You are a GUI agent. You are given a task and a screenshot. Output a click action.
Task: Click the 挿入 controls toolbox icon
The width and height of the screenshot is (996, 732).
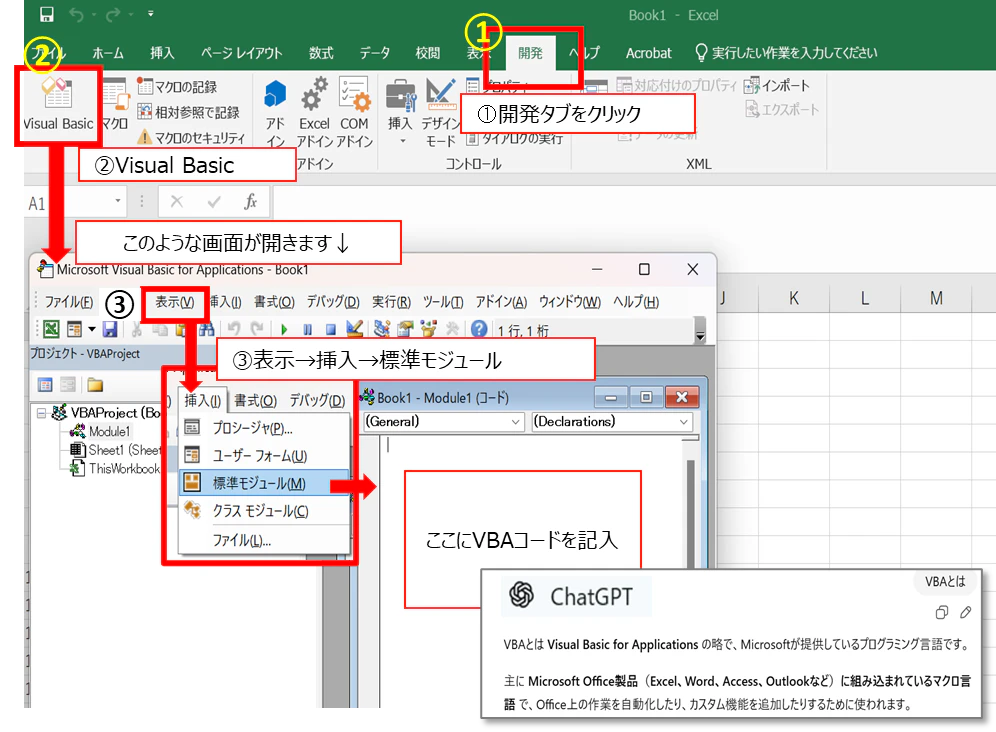400,96
